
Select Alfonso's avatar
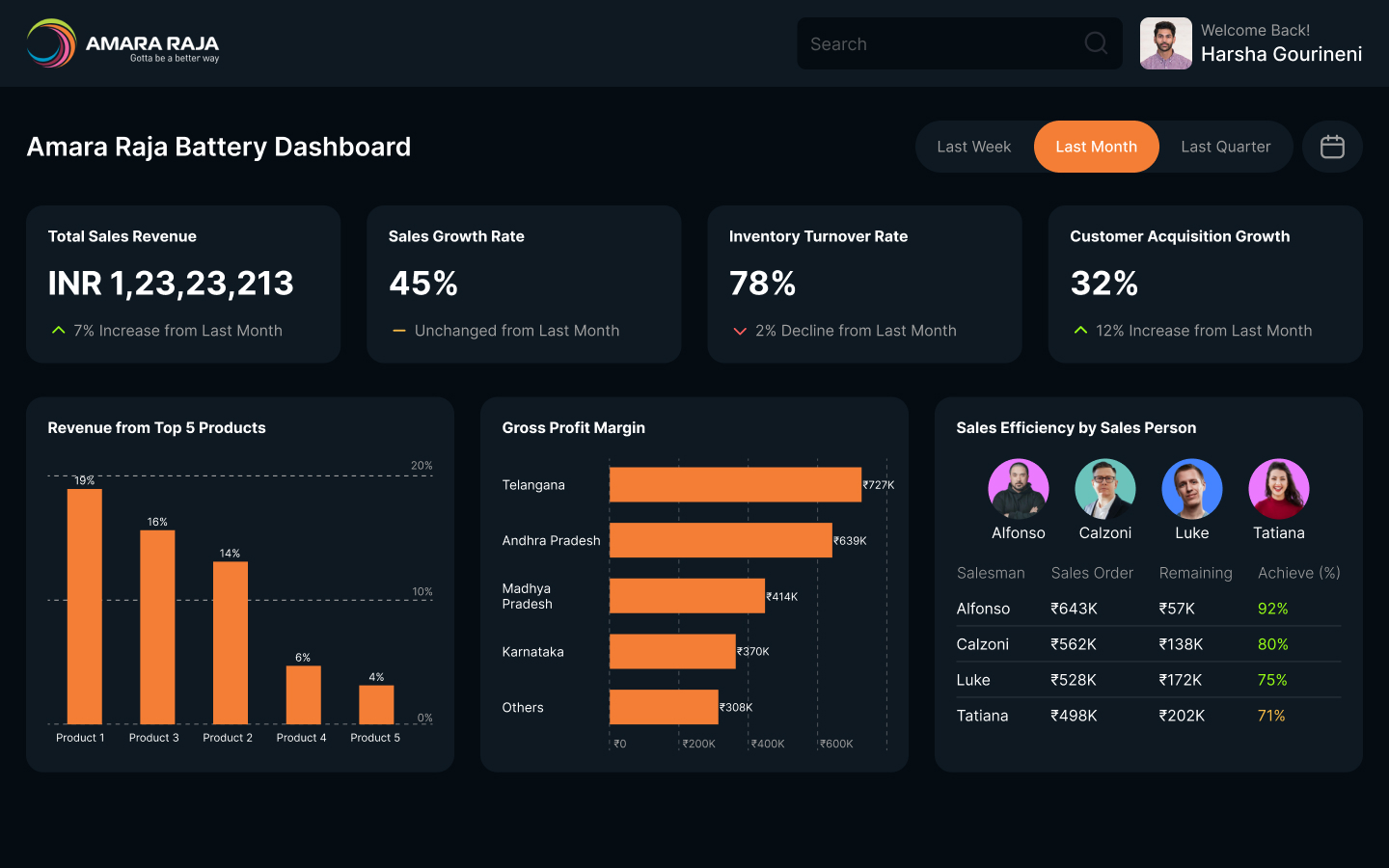point(1019,489)
